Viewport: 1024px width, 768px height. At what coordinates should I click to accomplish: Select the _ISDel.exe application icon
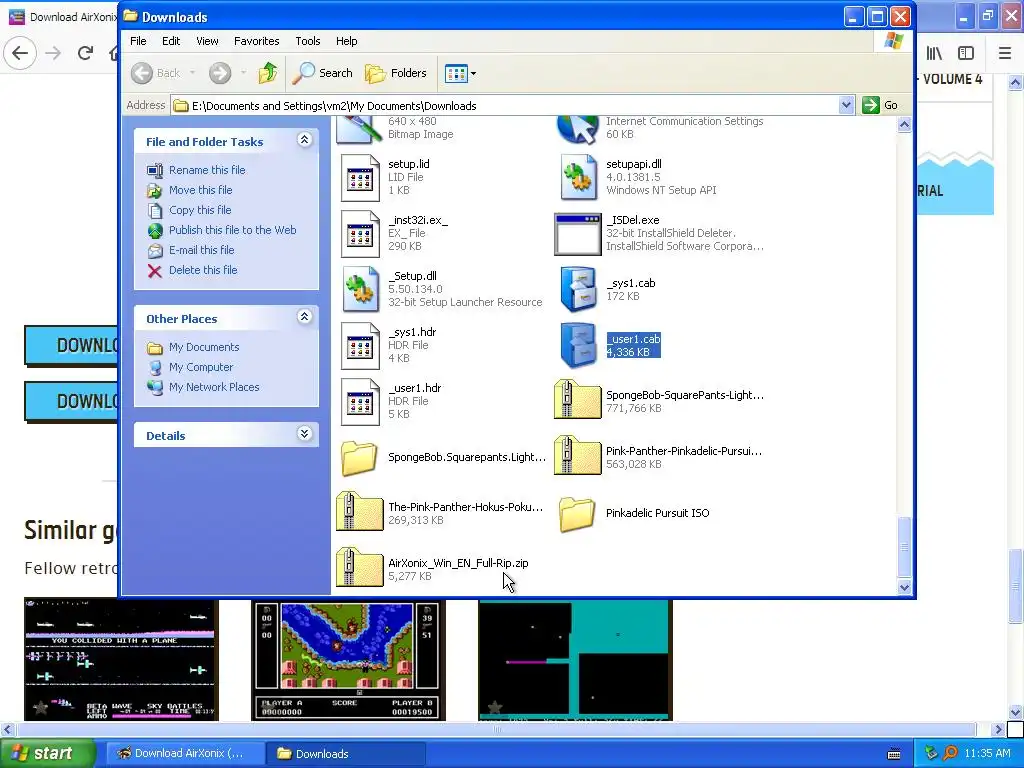click(577, 234)
